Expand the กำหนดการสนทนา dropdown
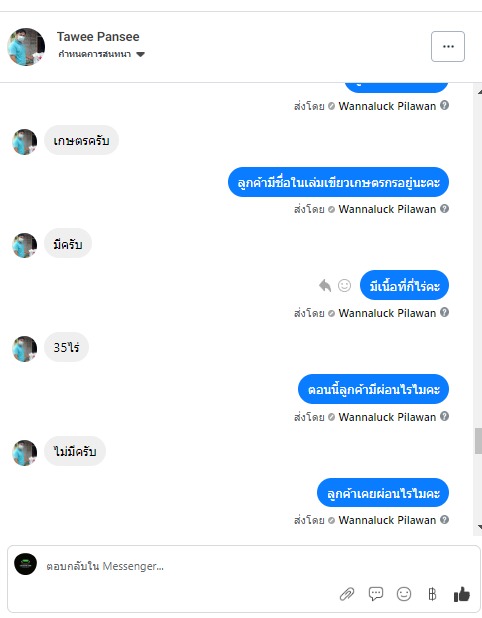Viewport: 482px width, 618px height. 101,54
